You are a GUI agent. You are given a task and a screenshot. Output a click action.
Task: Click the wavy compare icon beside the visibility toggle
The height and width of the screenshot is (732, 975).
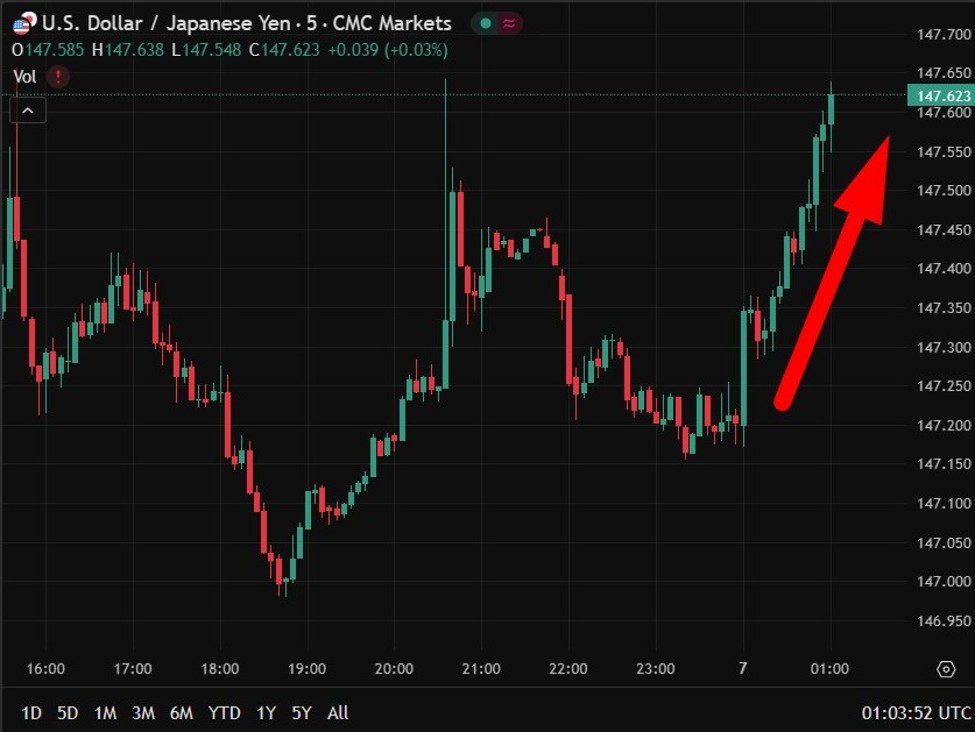click(x=507, y=22)
